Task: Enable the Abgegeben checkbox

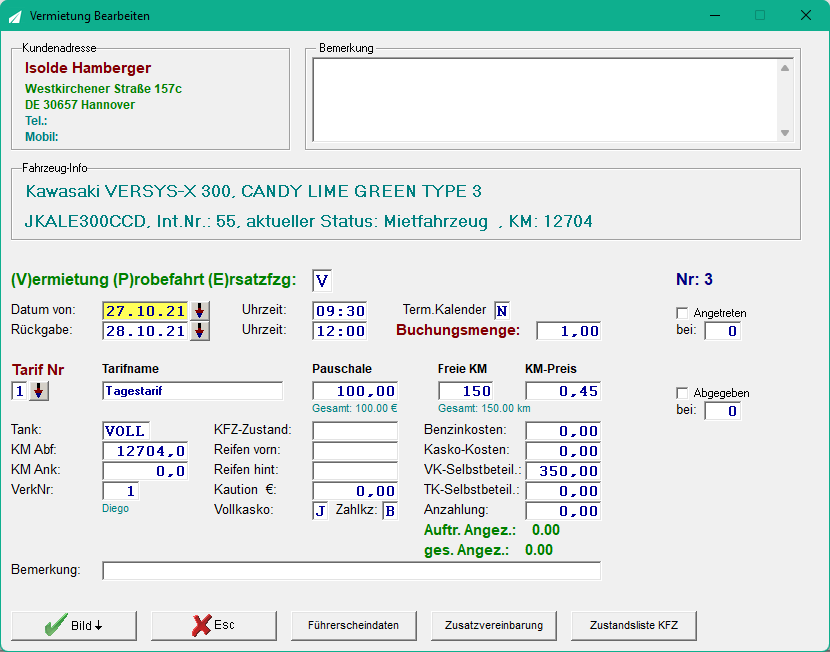Action: [682, 393]
